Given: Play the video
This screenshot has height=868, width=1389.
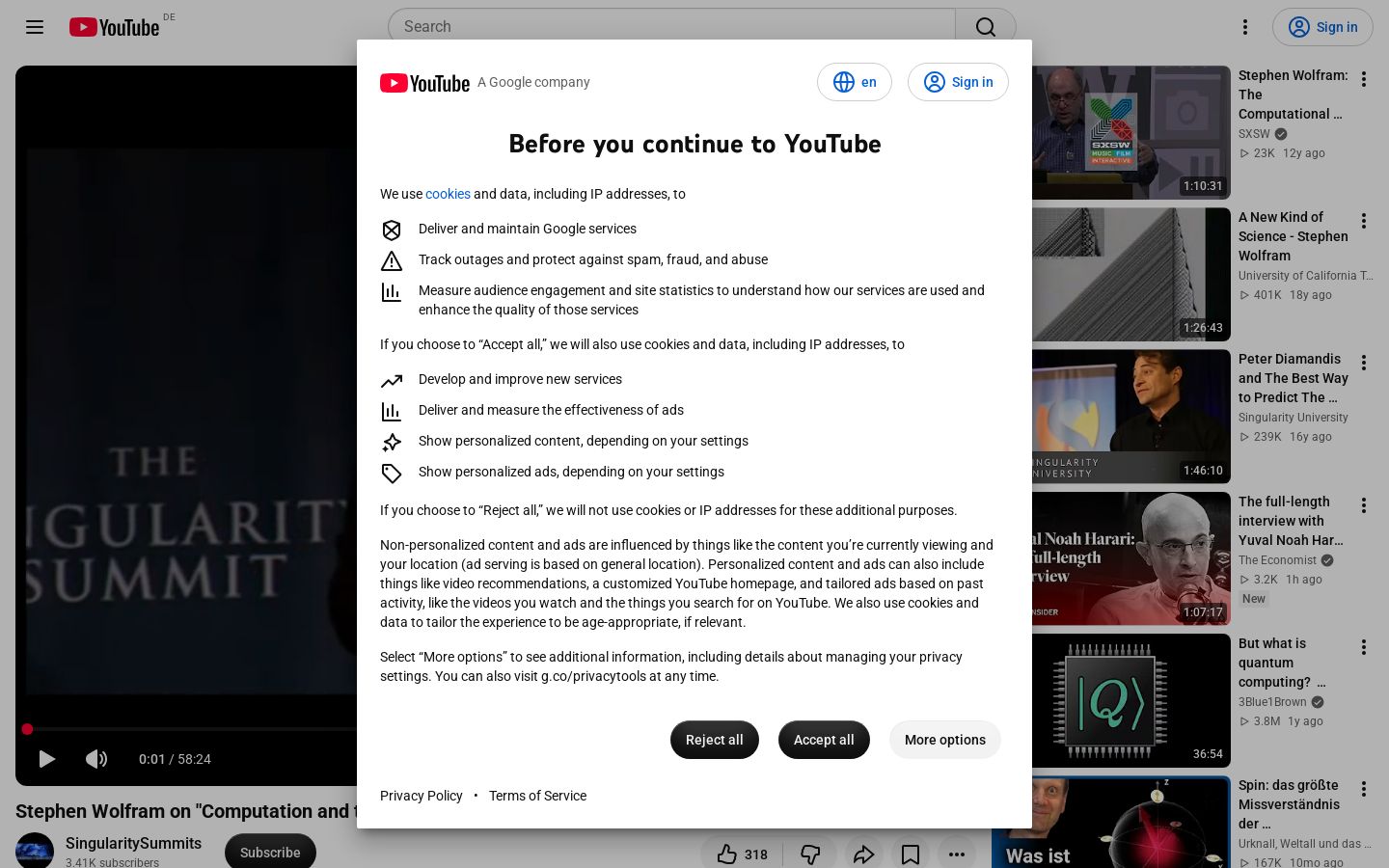Looking at the screenshot, I should [x=46, y=759].
